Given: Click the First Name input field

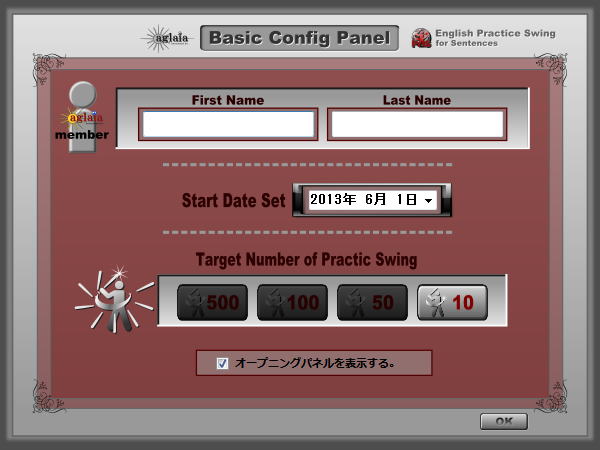Looking at the screenshot, I should pos(228,124).
